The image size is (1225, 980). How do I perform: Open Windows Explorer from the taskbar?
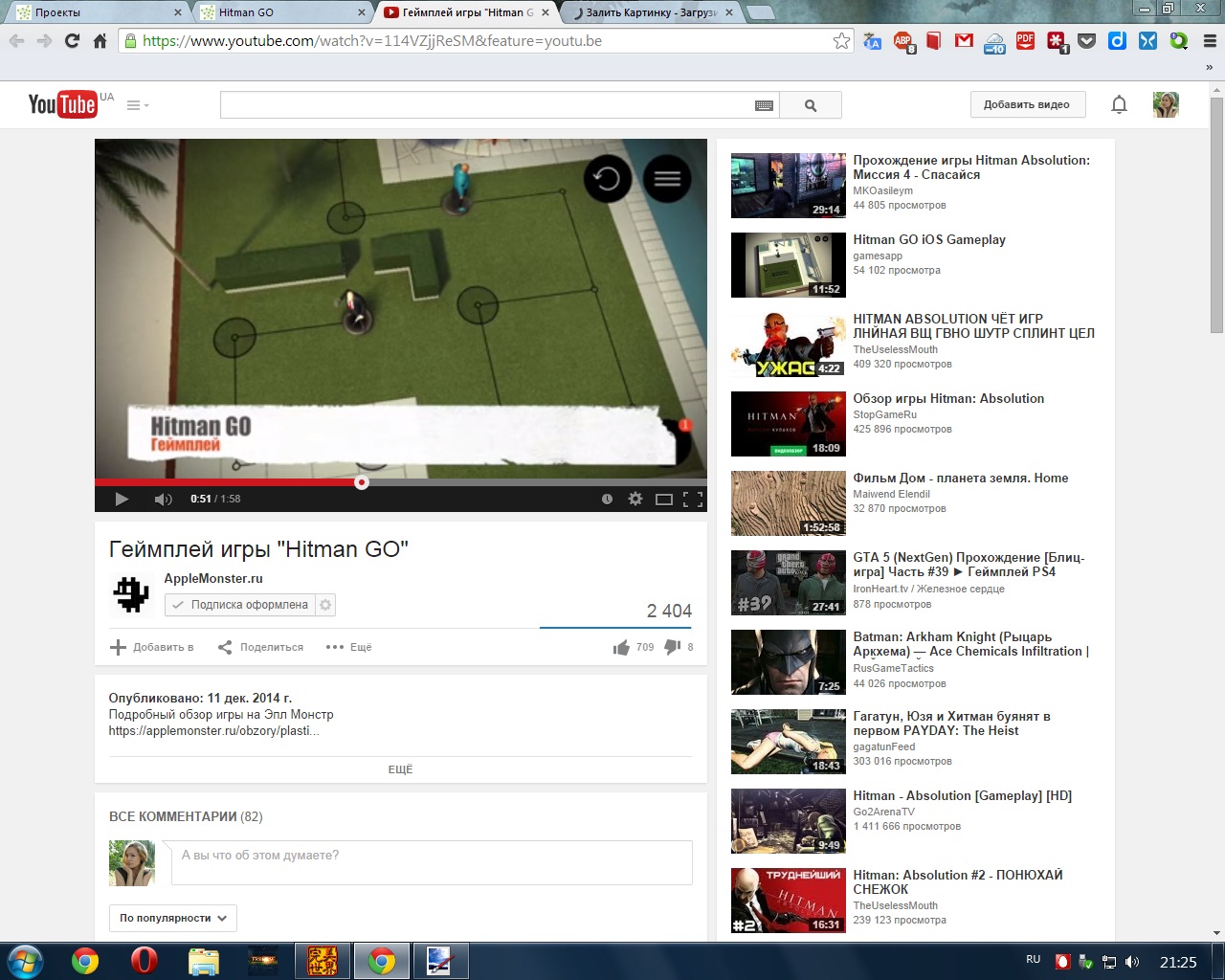click(x=204, y=961)
